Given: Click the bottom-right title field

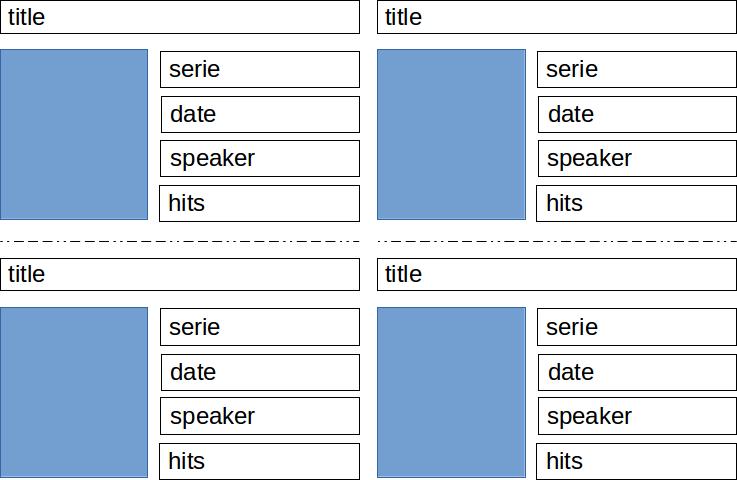Looking at the screenshot, I should (x=557, y=274).
